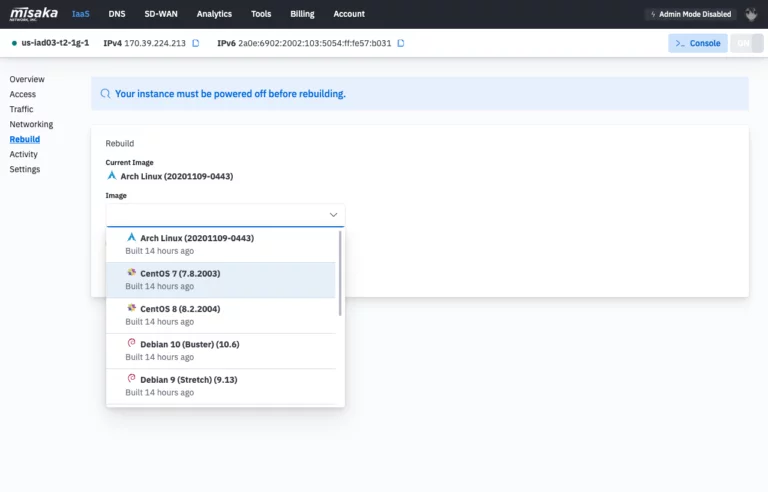The height and width of the screenshot is (492, 768).
Task: Click the Current Image Arch Linux icon
Action: [112, 175]
